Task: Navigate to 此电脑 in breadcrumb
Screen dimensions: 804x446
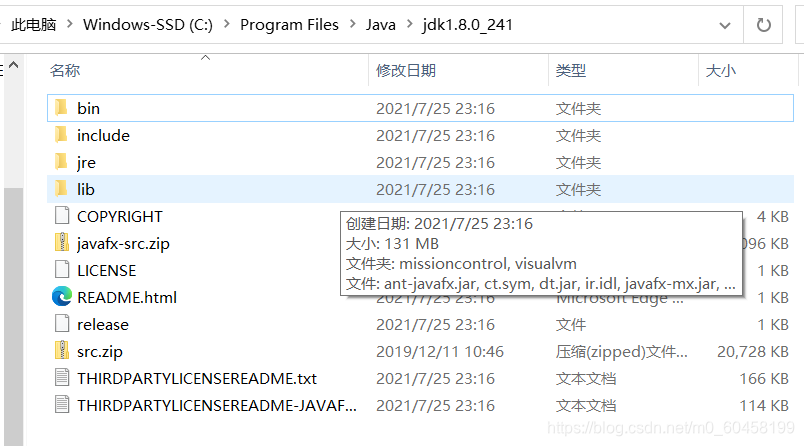Action: (x=34, y=25)
